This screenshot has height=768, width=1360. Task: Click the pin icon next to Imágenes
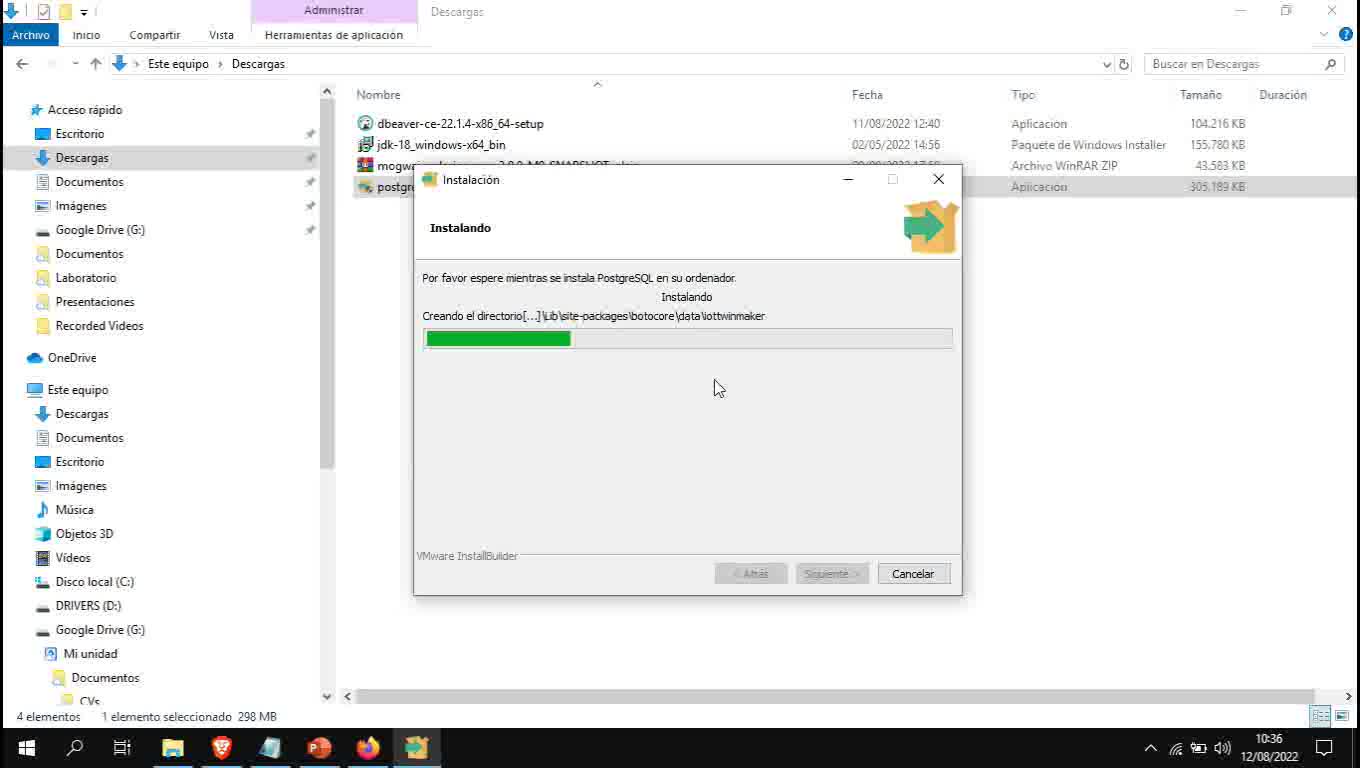coord(310,206)
